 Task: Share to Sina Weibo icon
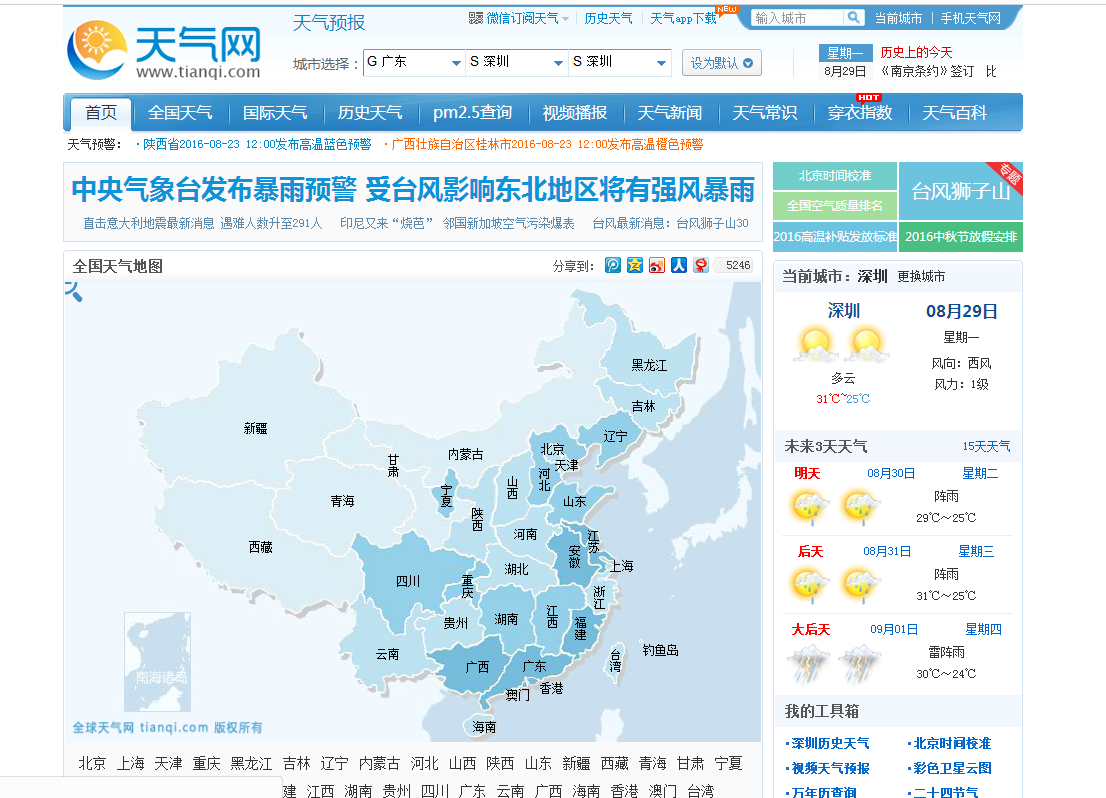[x=657, y=265]
